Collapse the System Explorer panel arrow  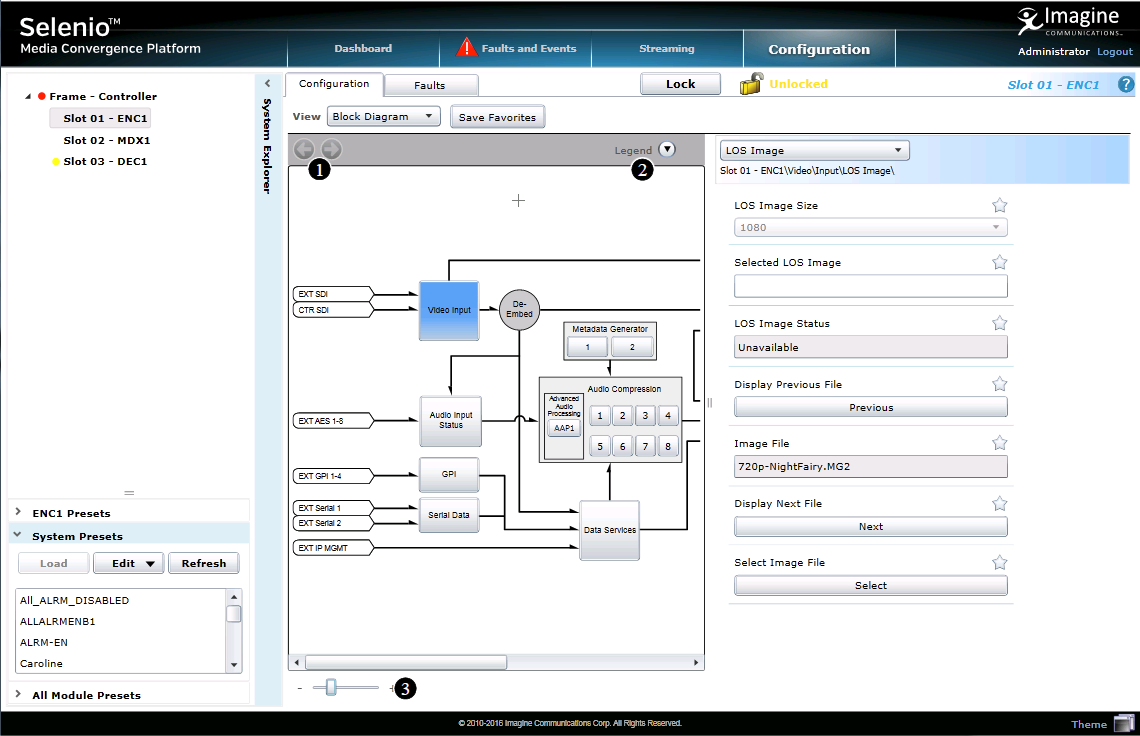(268, 84)
